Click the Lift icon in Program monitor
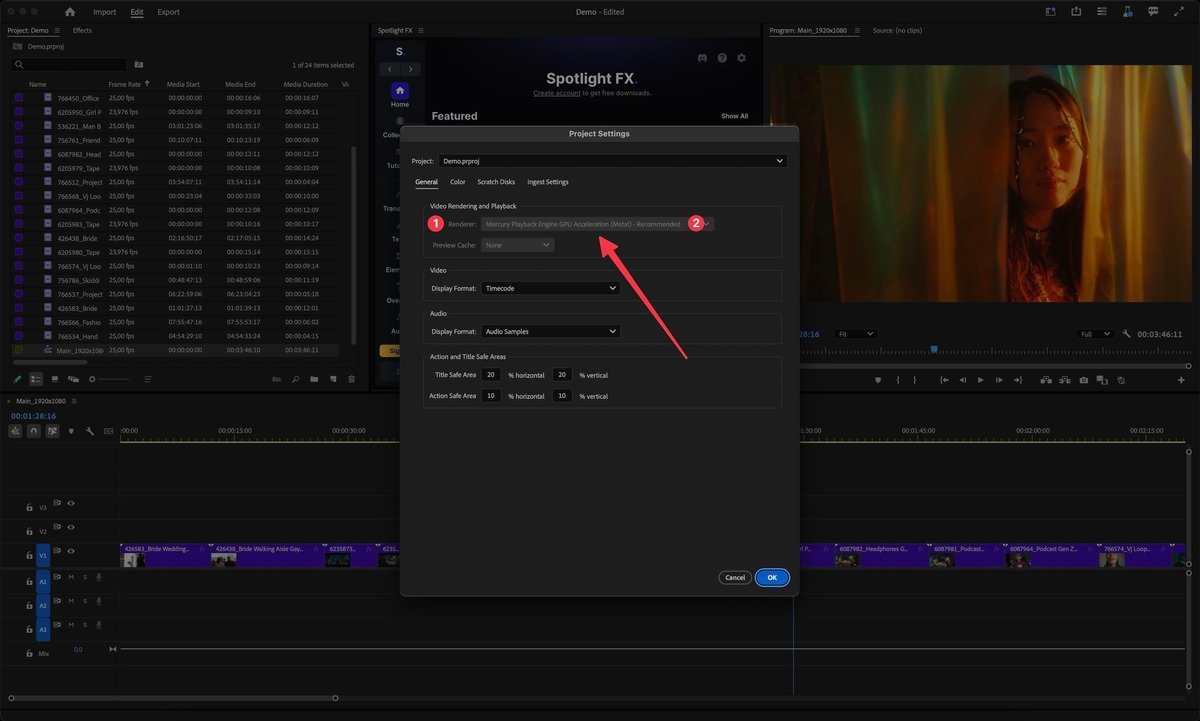Screen dimensions: 1200x721 pyautogui.click(x=1045, y=379)
